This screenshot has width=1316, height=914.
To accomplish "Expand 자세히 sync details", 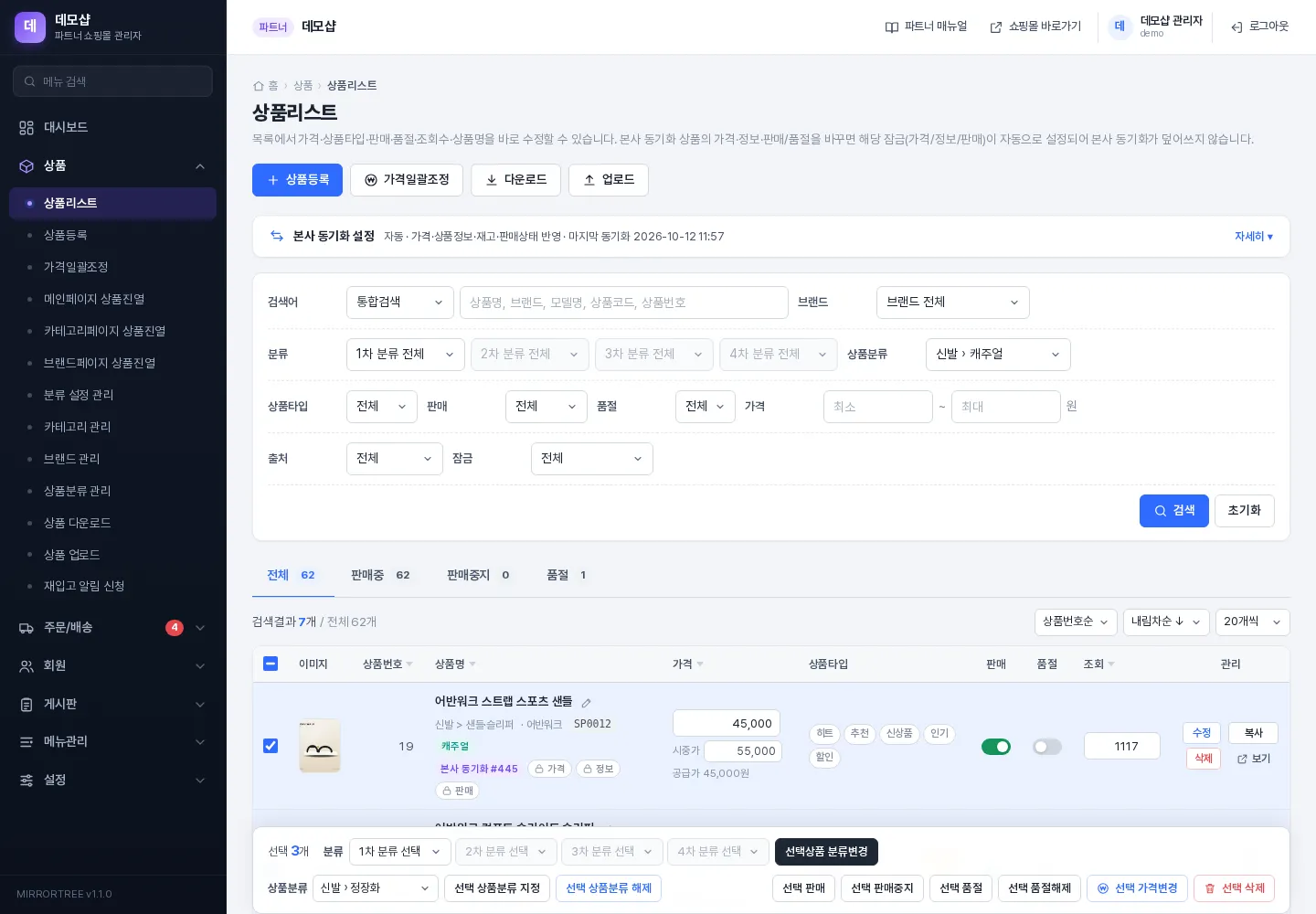I will point(1254,237).
